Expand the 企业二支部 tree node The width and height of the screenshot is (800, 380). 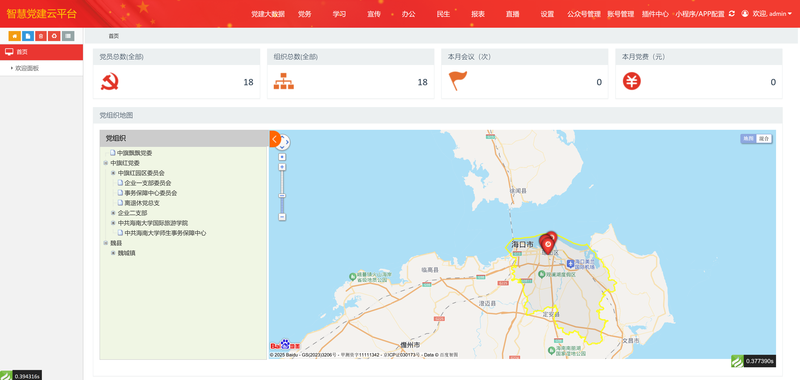click(x=113, y=213)
